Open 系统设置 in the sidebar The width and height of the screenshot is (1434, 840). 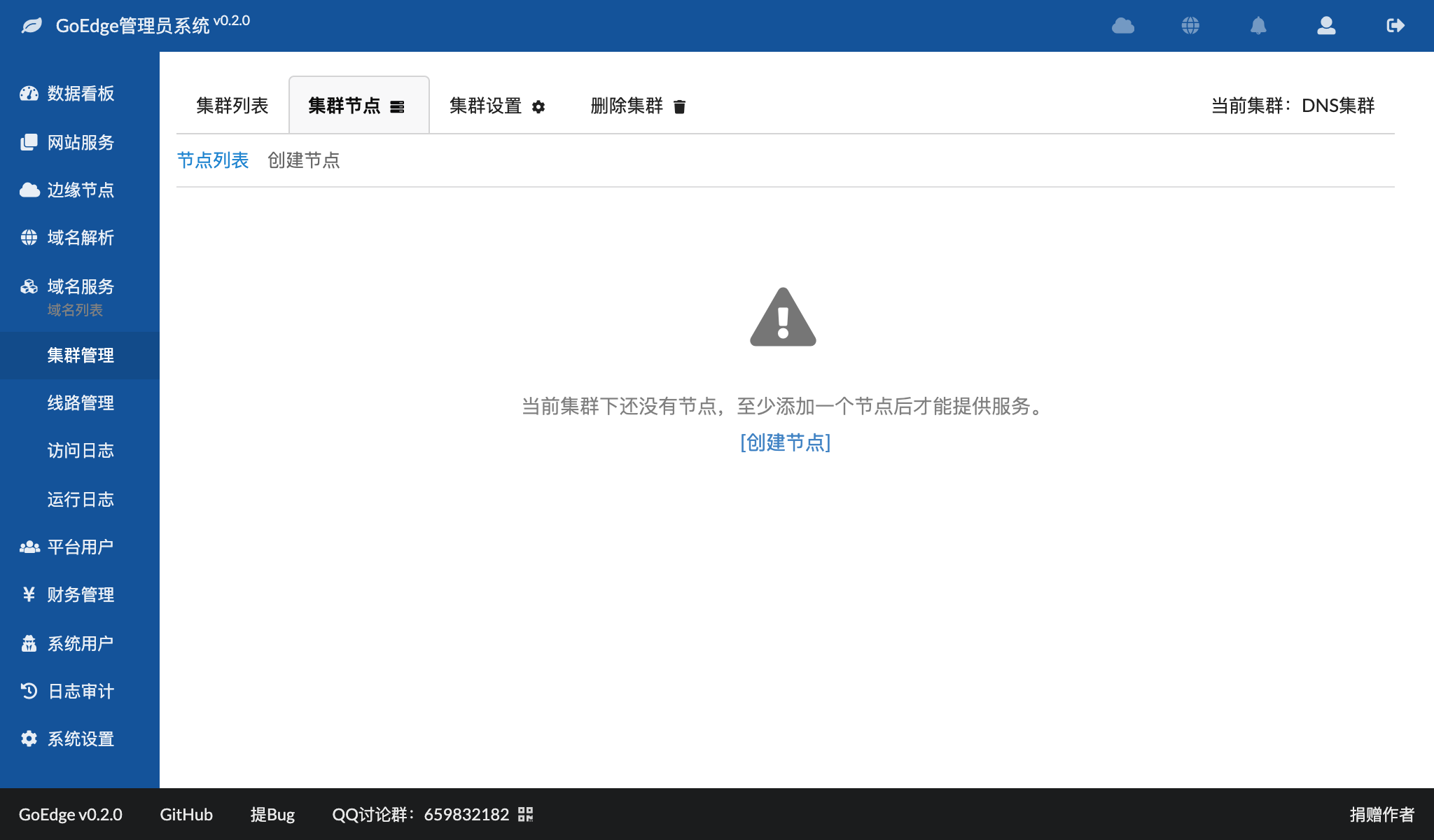pos(80,738)
